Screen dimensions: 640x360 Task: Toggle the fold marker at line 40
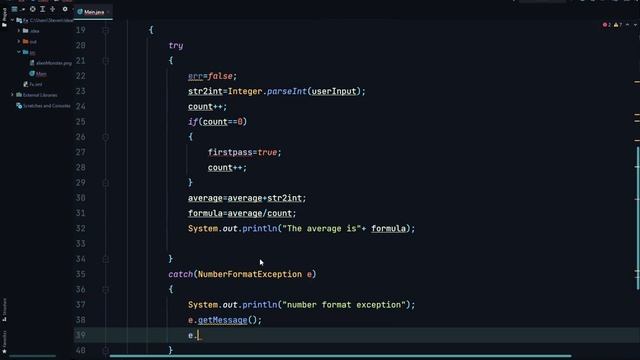106,350
